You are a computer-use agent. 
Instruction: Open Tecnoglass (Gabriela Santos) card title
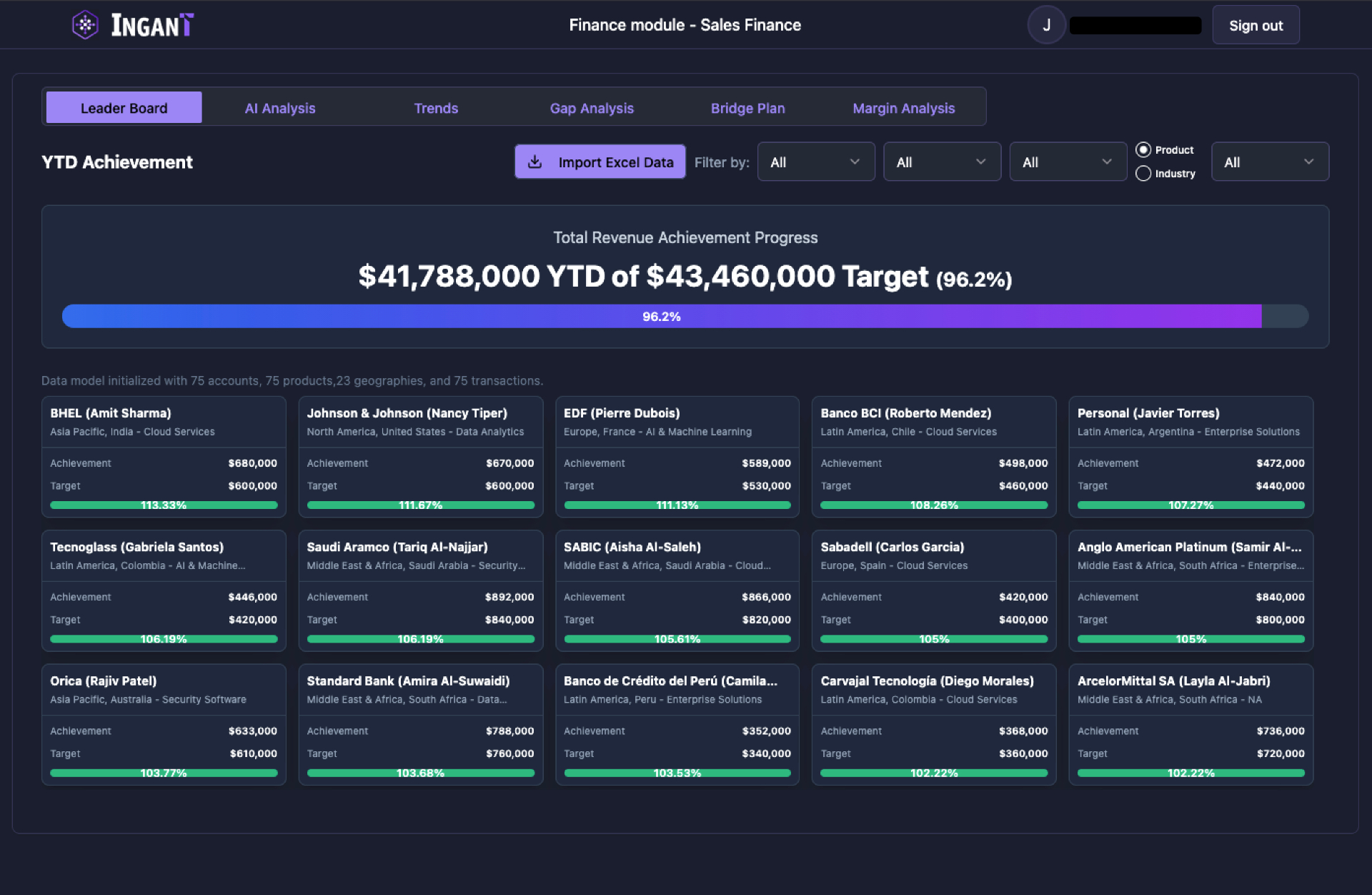pos(136,547)
